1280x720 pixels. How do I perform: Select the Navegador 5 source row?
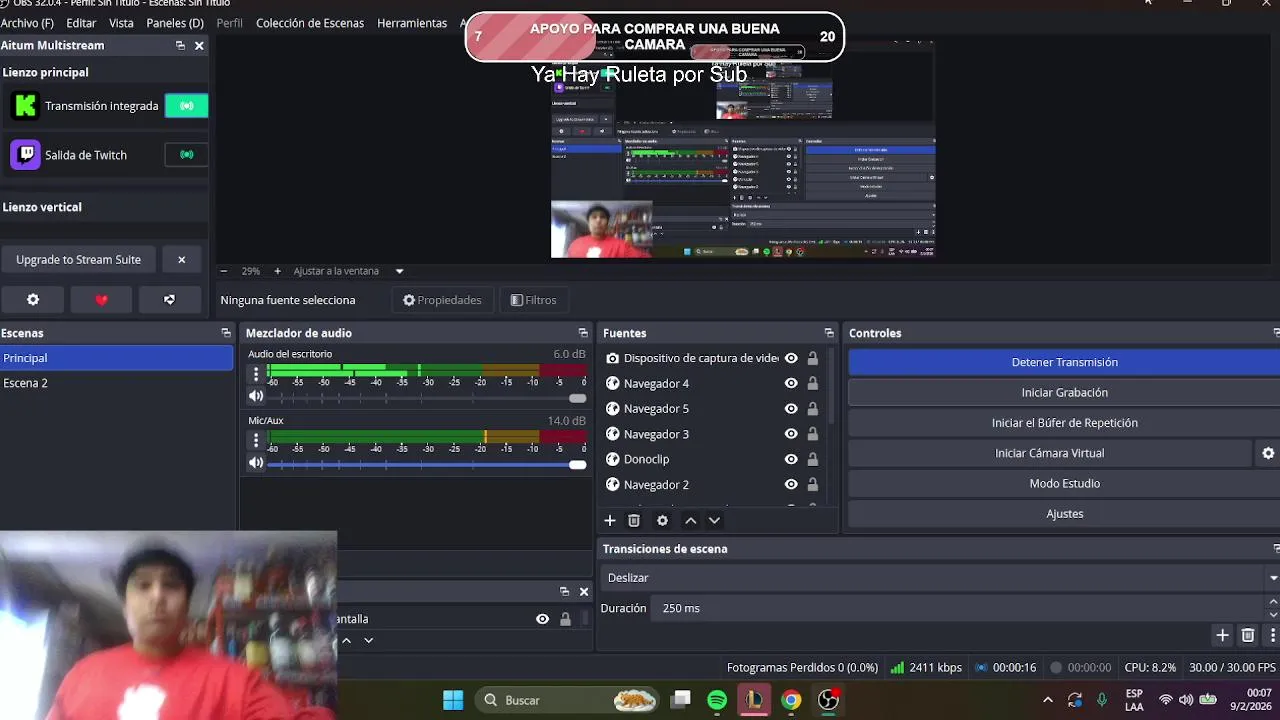[714, 409]
